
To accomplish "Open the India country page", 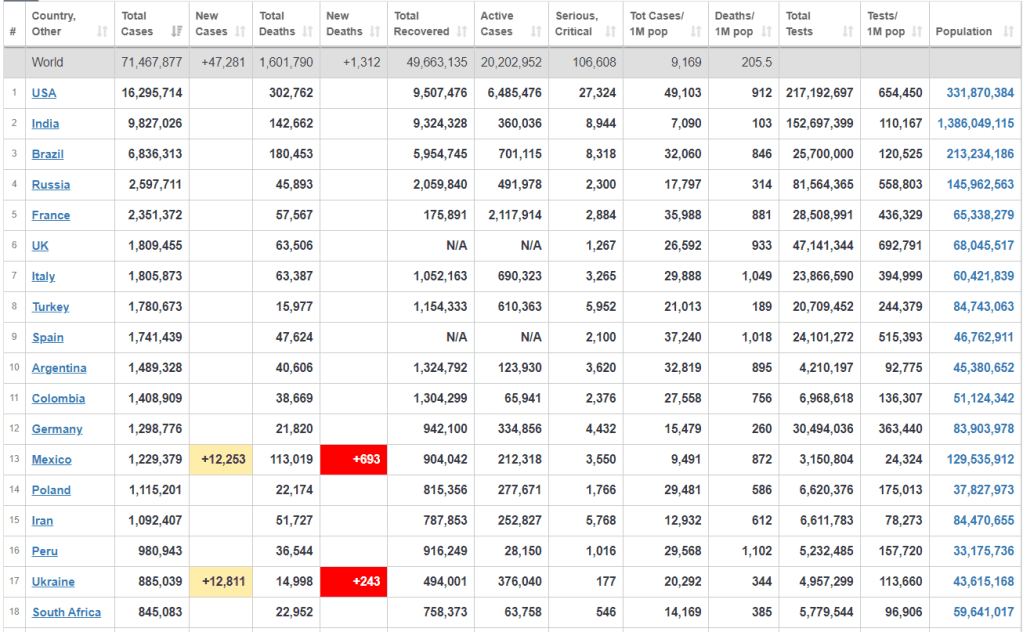I will click(45, 124).
